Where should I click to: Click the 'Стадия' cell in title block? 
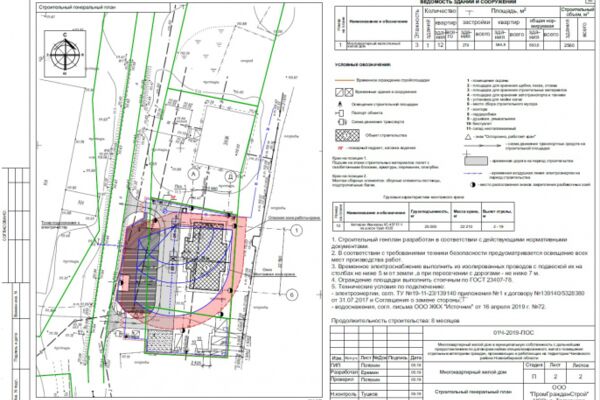click(x=534, y=365)
